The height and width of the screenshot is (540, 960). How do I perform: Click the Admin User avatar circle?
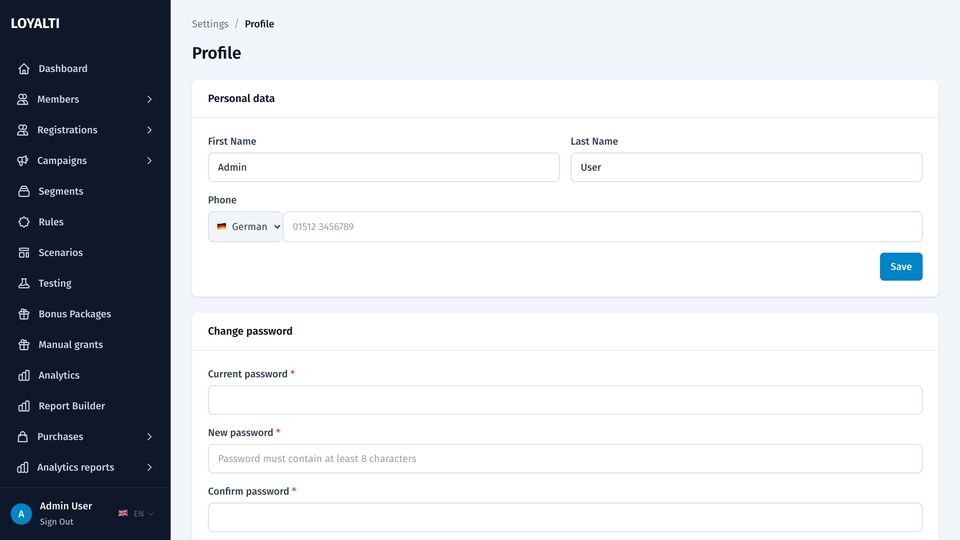(x=21, y=514)
